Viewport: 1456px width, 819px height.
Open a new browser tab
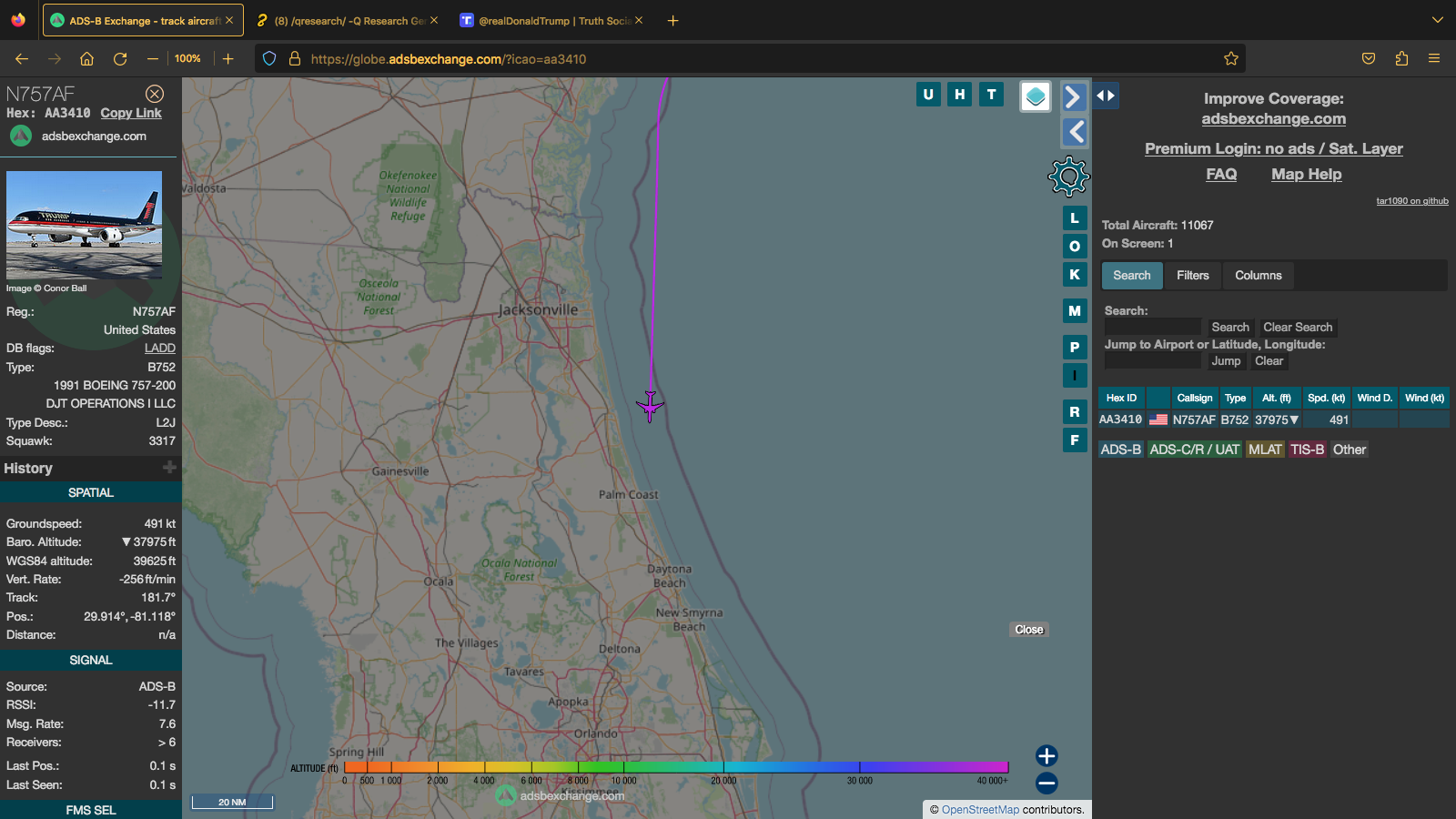click(x=672, y=20)
